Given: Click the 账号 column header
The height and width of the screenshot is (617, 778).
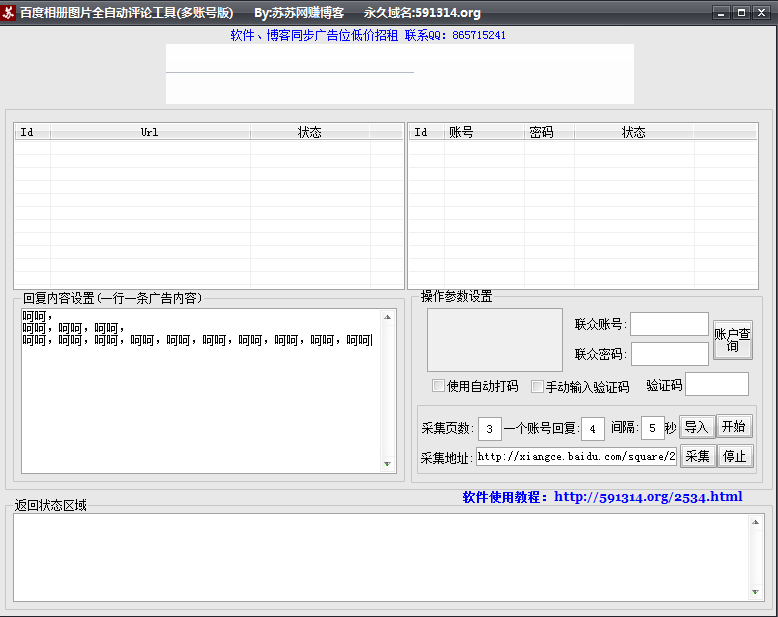Looking at the screenshot, I should click(x=484, y=132).
